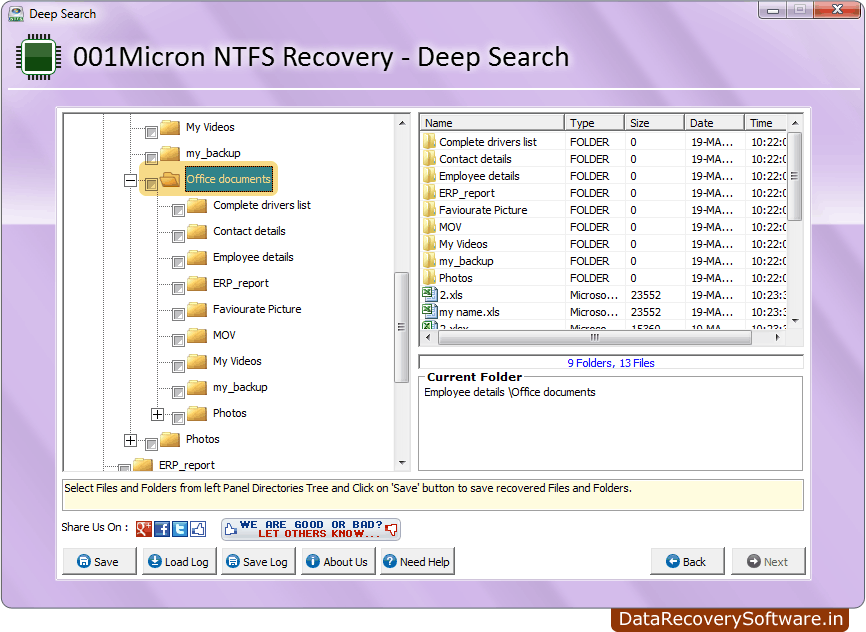The height and width of the screenshot is (632, 866).
Task: Click the Excel icon for my name.xls
Action: (430, 312)
